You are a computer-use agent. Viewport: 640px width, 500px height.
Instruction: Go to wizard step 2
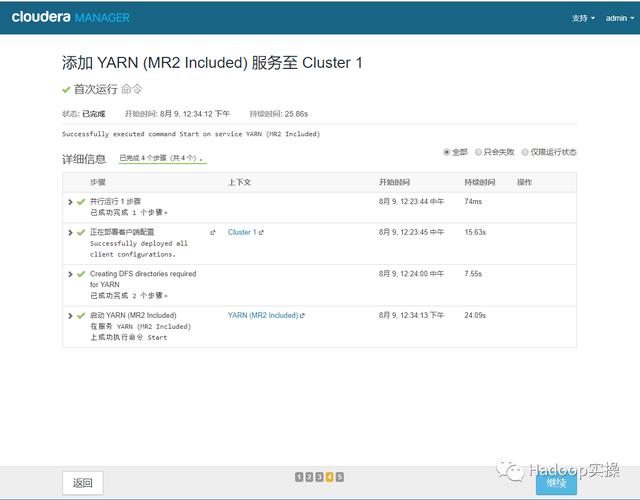coord(309,477)
